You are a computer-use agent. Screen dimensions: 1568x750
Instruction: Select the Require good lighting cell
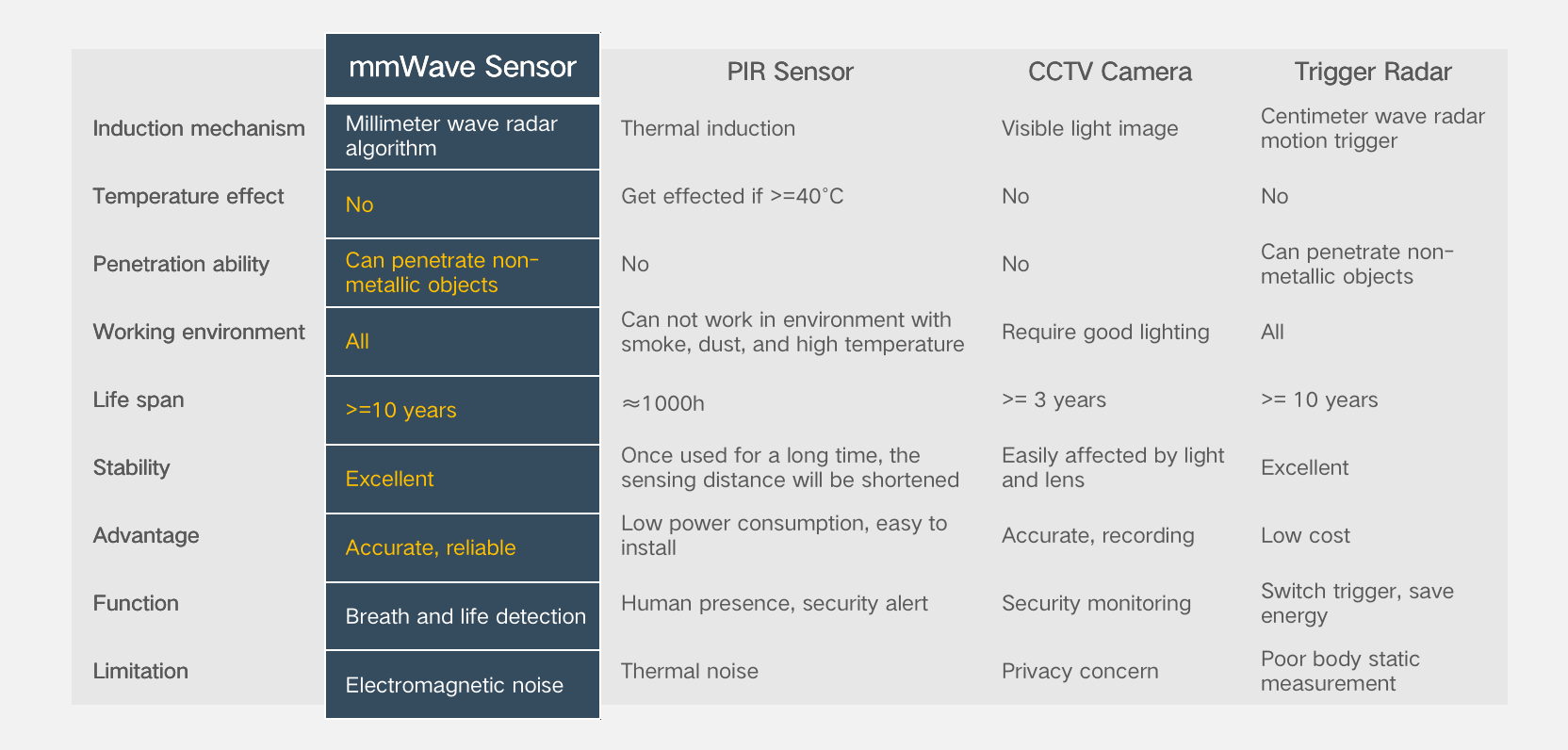click(1105, 332)
